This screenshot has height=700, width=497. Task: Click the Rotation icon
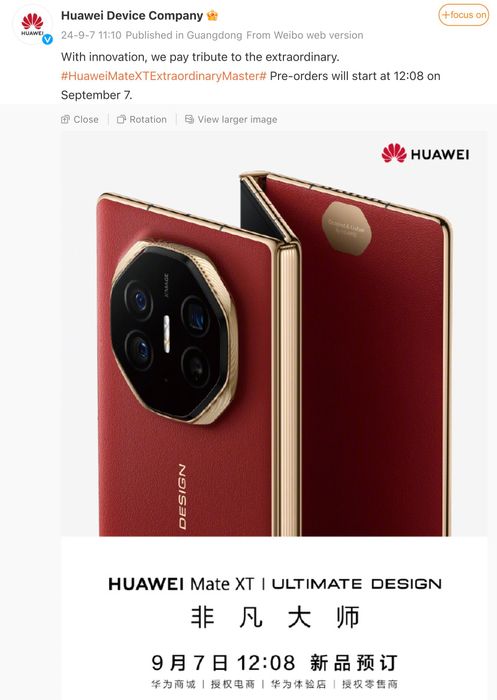pos(121,119)
